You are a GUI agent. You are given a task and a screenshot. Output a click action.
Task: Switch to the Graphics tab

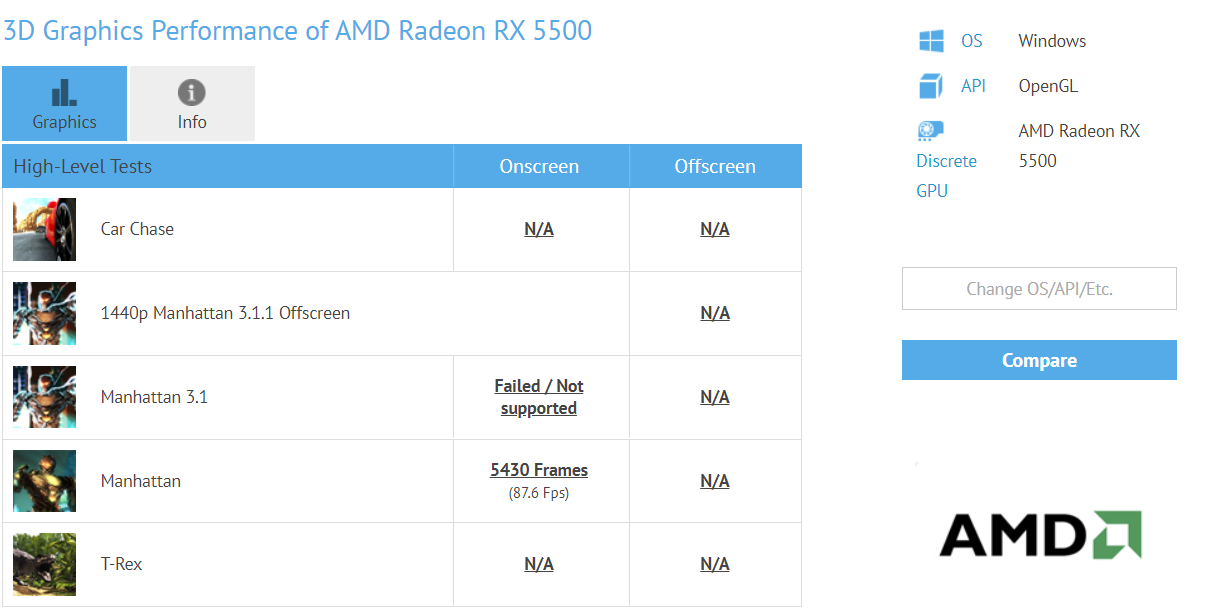(64, 104)
